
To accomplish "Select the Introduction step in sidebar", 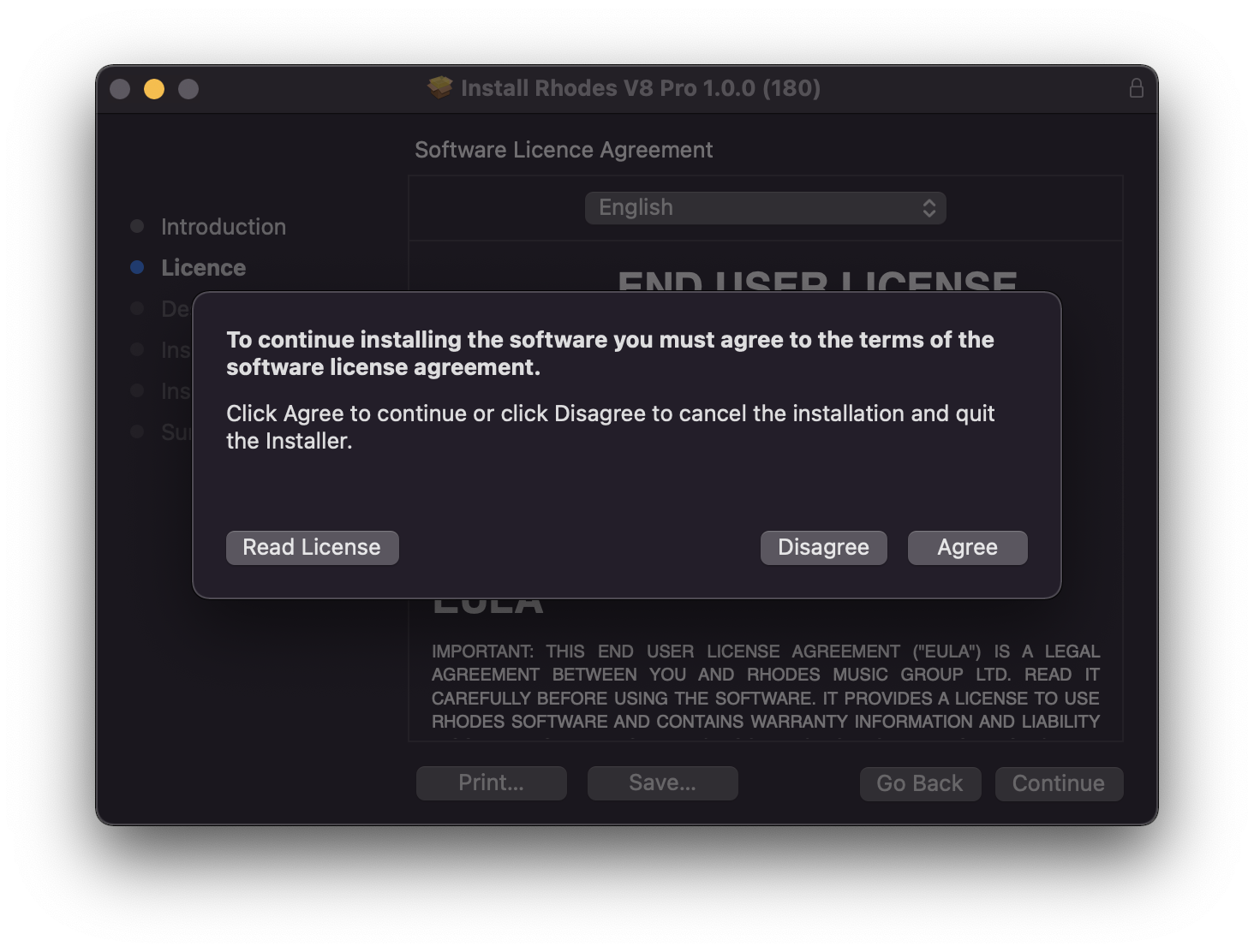I will [x=224, y=227].
